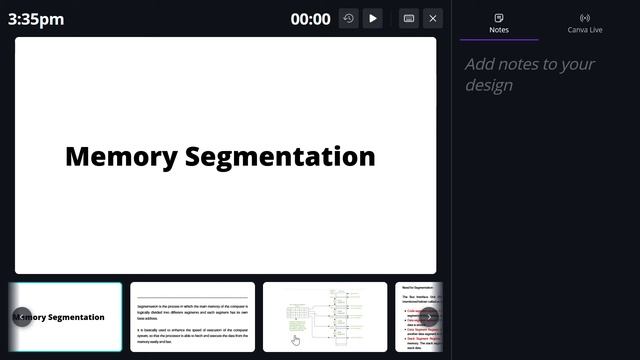Show next thumbnails with right arrow

[x=429, y=317]
